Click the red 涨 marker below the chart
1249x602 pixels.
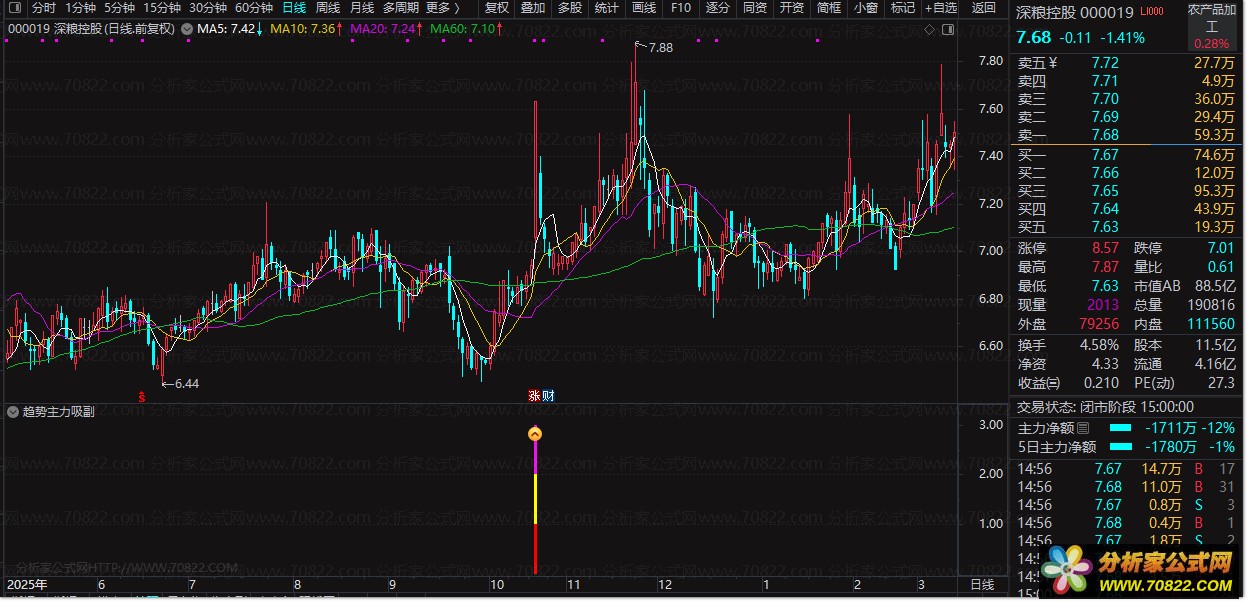pyautogui.click(x=534, y=396)
